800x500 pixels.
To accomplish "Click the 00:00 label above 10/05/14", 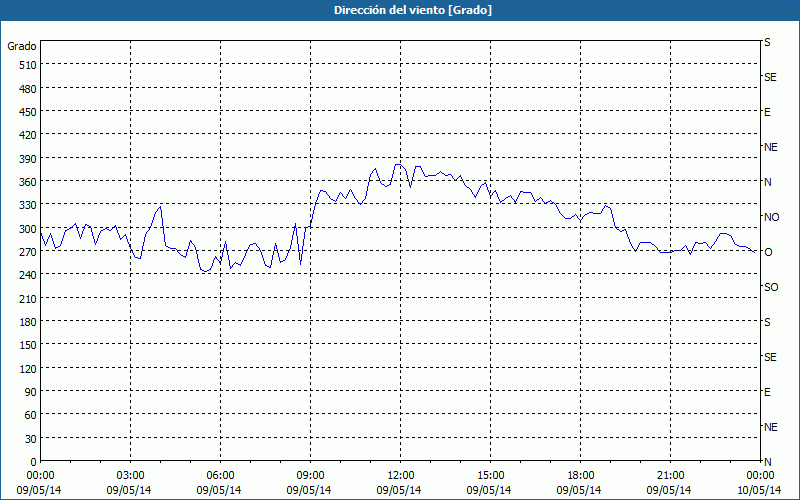I will coord(760,476).
